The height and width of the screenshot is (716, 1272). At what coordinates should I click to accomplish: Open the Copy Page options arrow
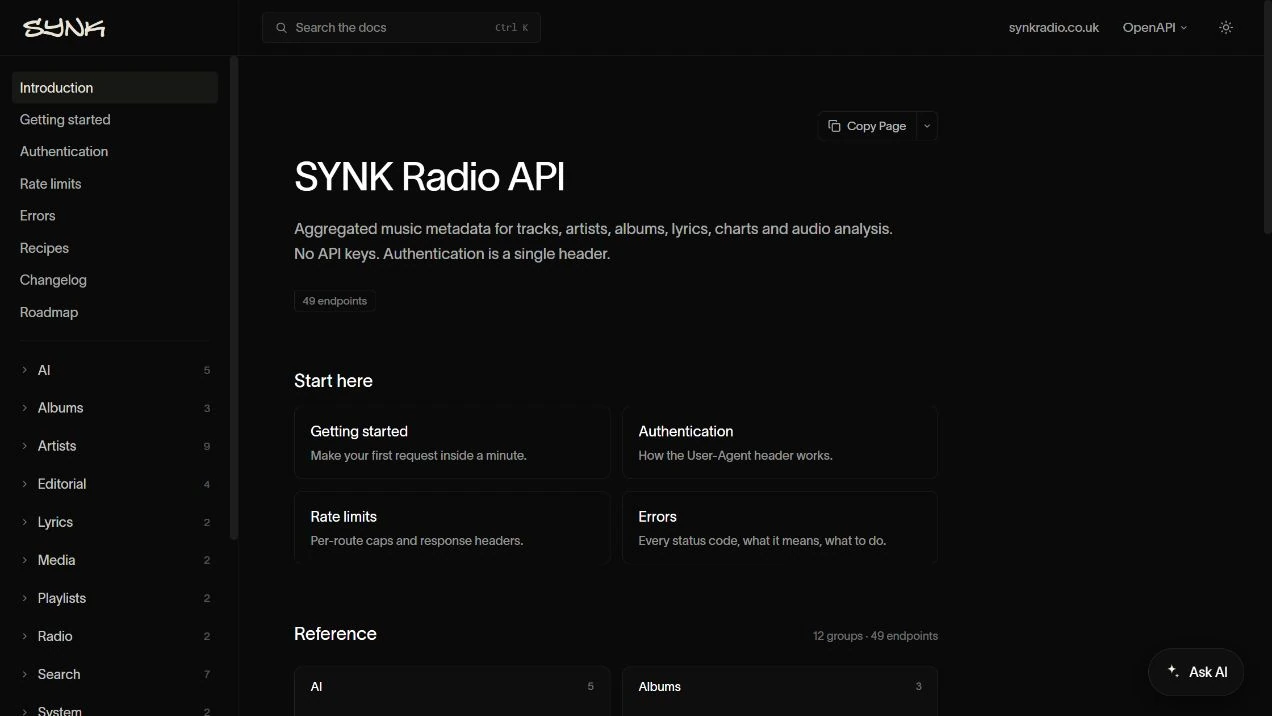pyautogui.click(x=927, y=126)
